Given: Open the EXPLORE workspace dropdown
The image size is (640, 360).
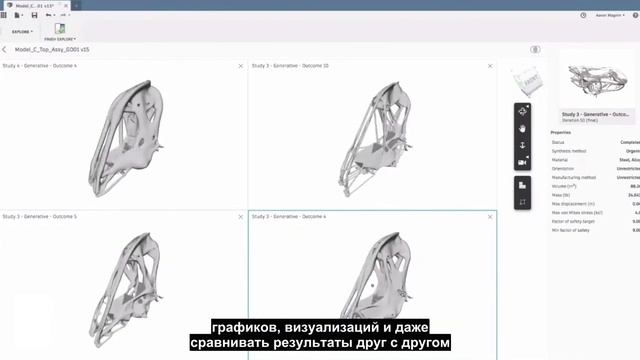Looking at the screenshot, I should point(22,31).
